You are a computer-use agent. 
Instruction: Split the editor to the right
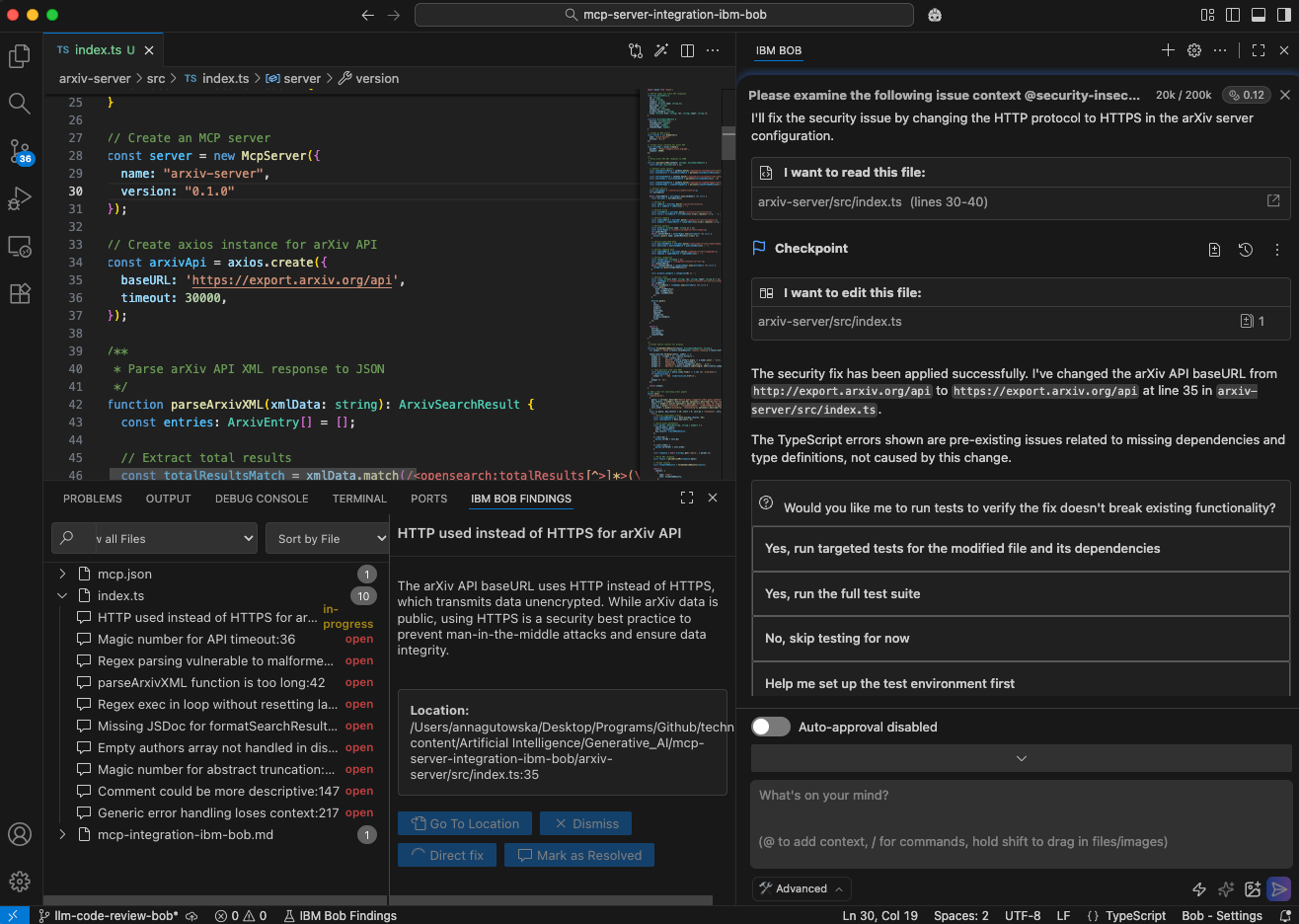pos(687,50)
